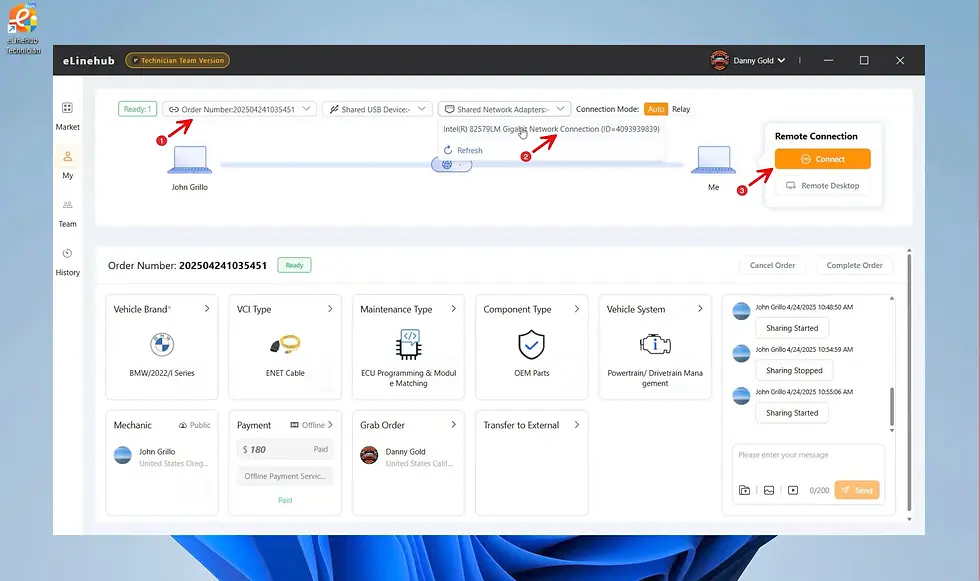Click the Ready: 1 status badge
This screenshot has height=581, width=980.
(137, 109)
